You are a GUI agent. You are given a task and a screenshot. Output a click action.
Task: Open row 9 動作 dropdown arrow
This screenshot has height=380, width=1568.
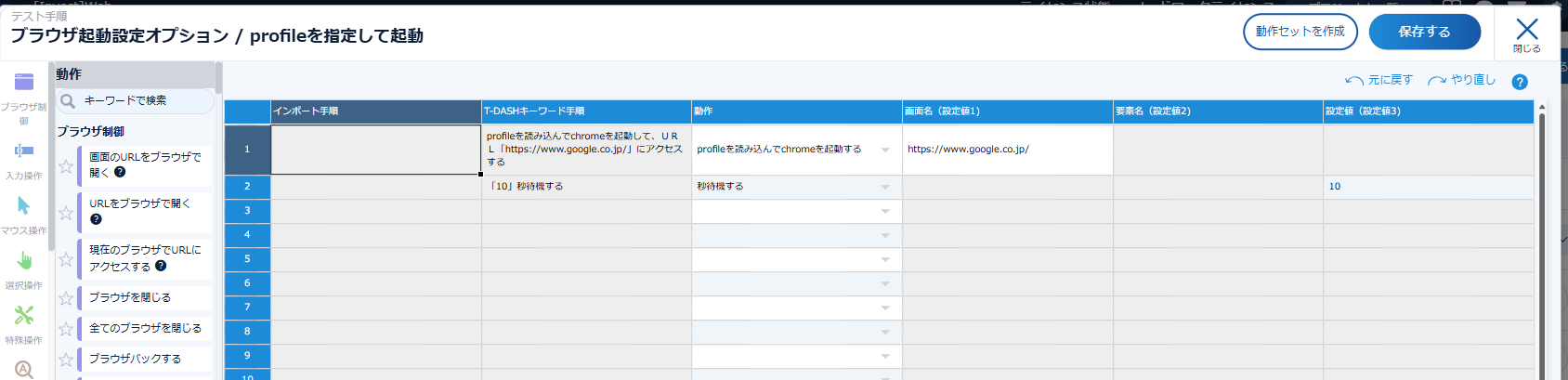point(885,356)
